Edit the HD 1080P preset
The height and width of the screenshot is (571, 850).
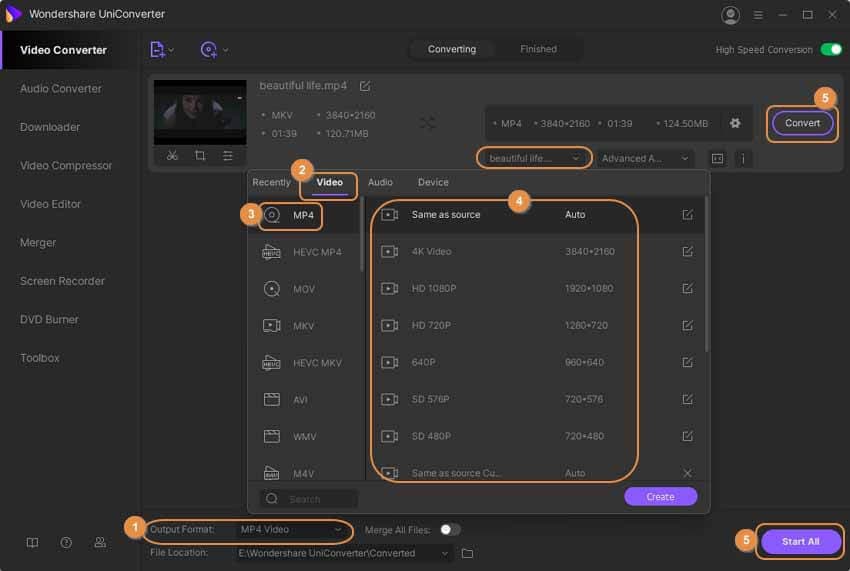click(687, 288)
